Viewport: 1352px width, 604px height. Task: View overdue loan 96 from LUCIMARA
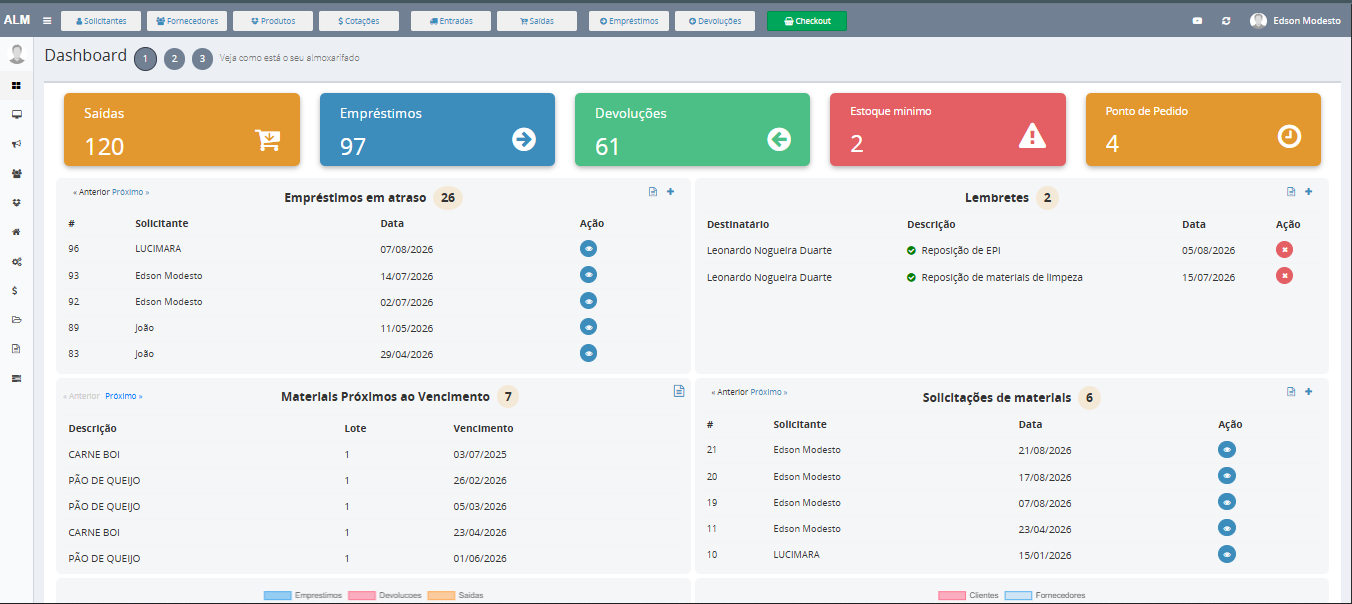(x=589, y=248)
